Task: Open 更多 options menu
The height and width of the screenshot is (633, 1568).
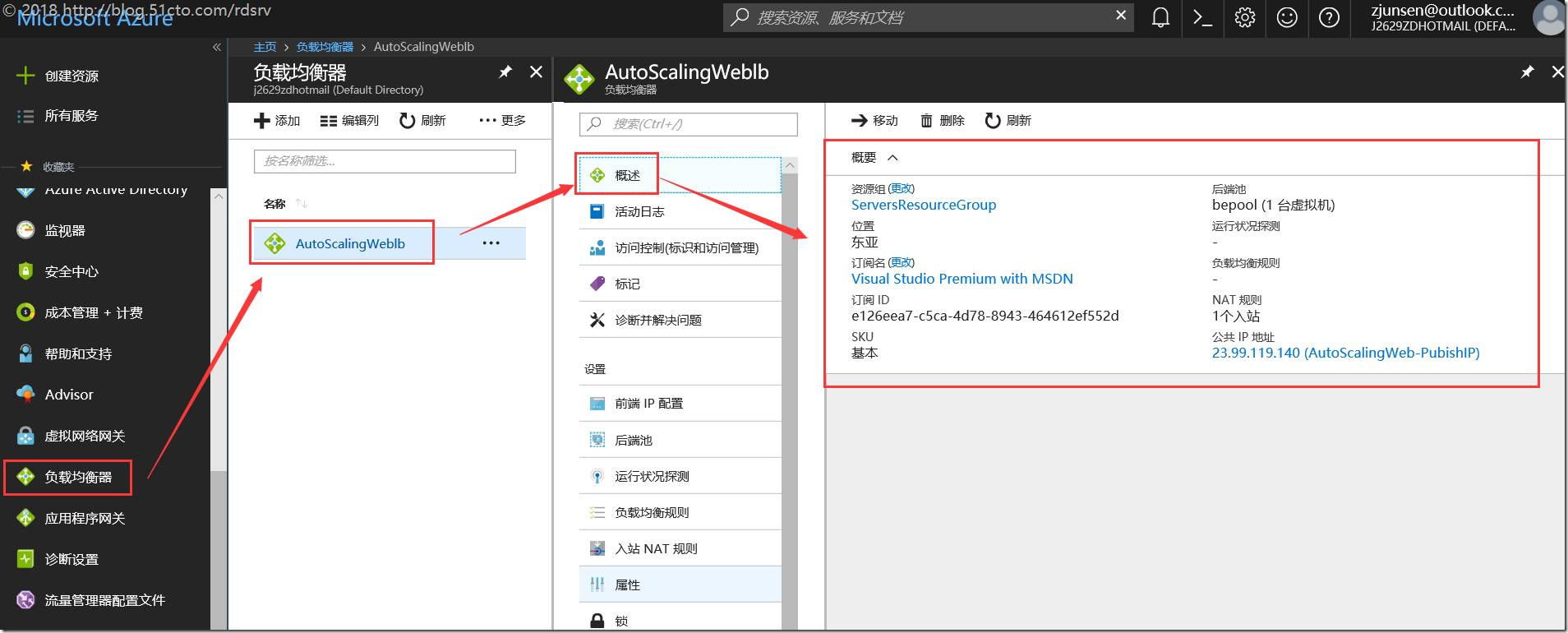Action: point(502,121)
